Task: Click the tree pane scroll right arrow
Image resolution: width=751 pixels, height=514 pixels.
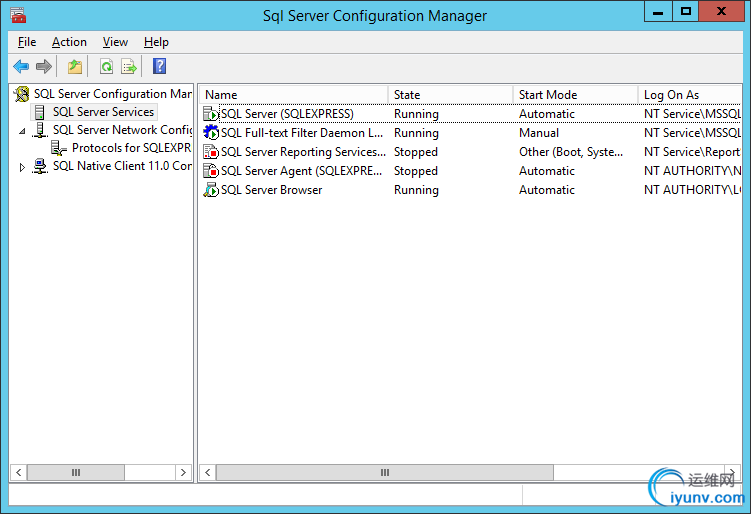Action: pyautogui.click(x=183, y=472)
